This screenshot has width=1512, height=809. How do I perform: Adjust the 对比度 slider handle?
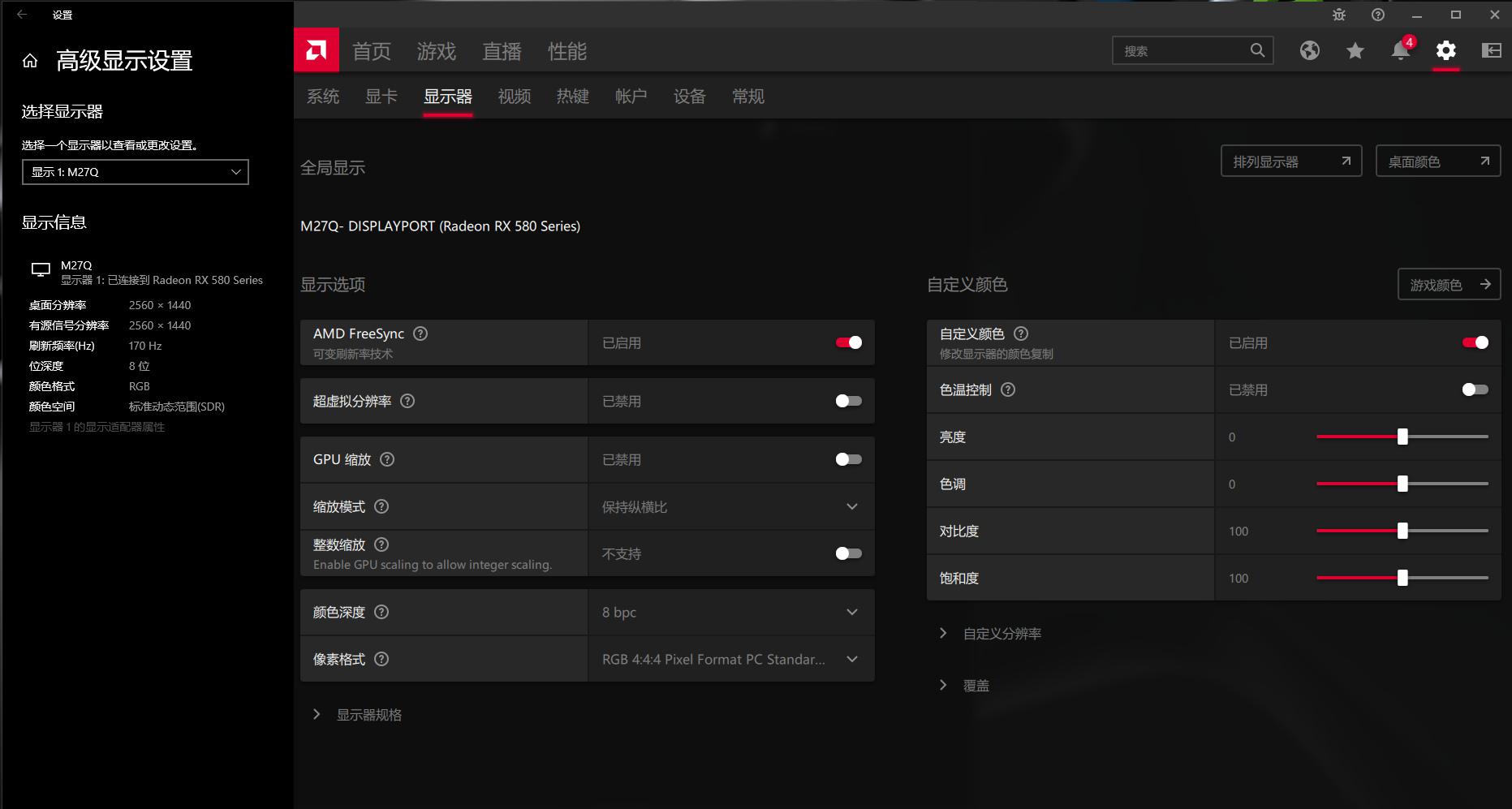(1402, 531)
